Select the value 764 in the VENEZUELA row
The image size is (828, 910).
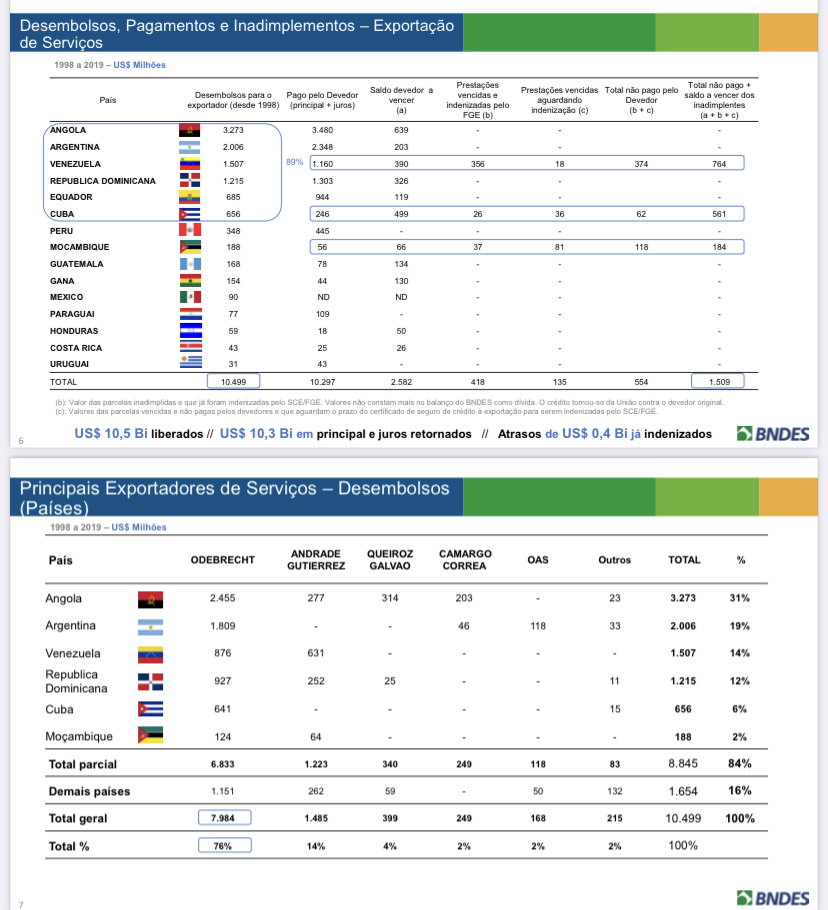[x=719, y=164]
